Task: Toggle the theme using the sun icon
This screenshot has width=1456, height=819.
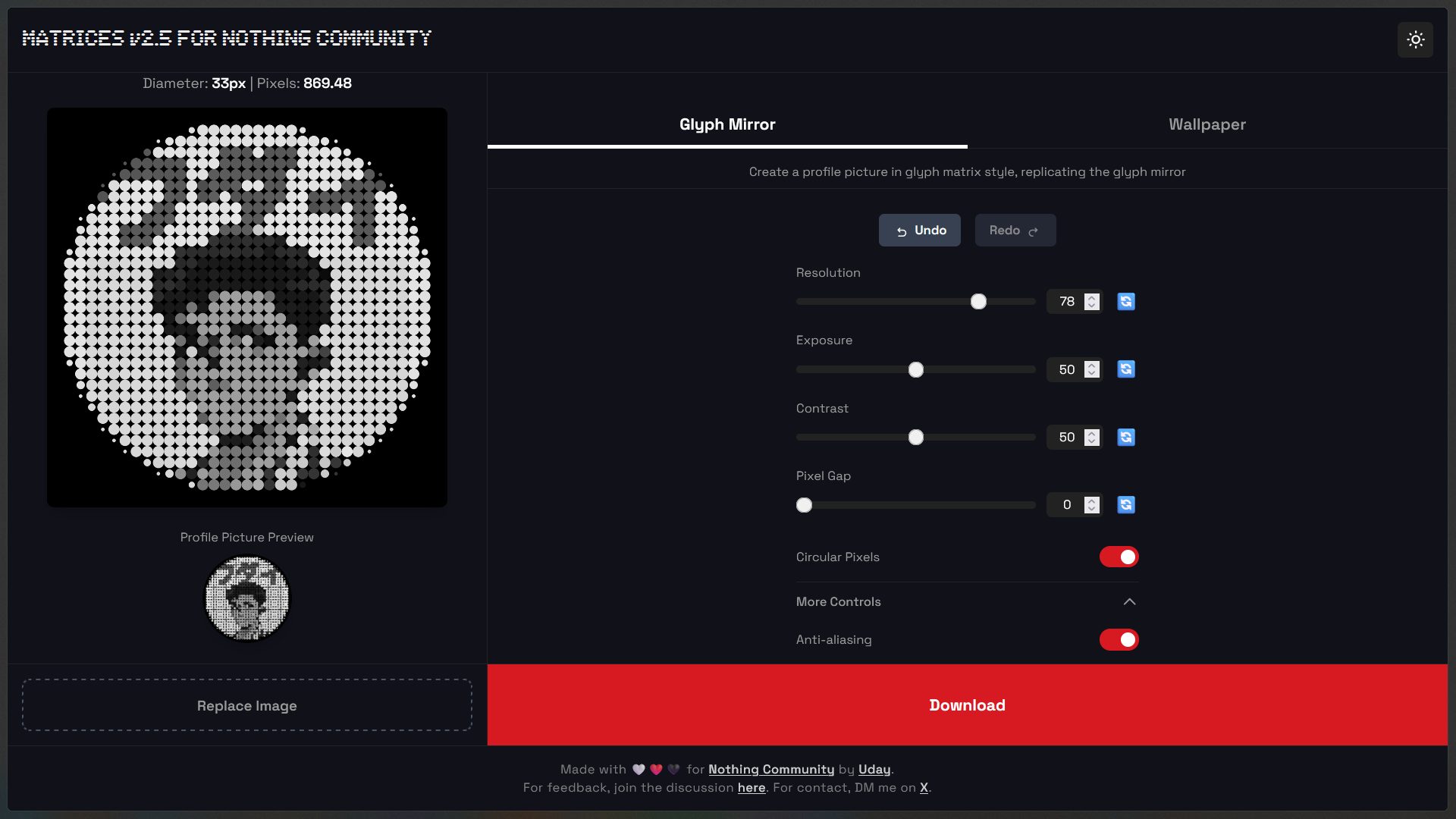Action: click(1415, 39)
